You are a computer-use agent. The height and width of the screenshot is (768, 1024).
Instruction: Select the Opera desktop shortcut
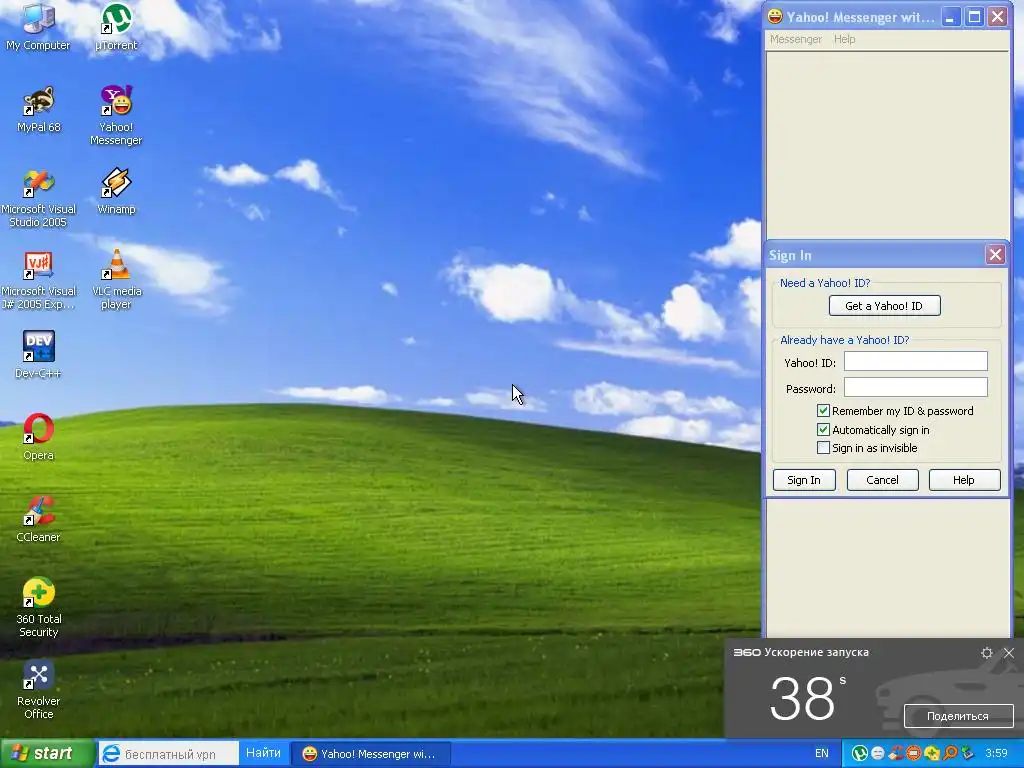coord(39,437)
